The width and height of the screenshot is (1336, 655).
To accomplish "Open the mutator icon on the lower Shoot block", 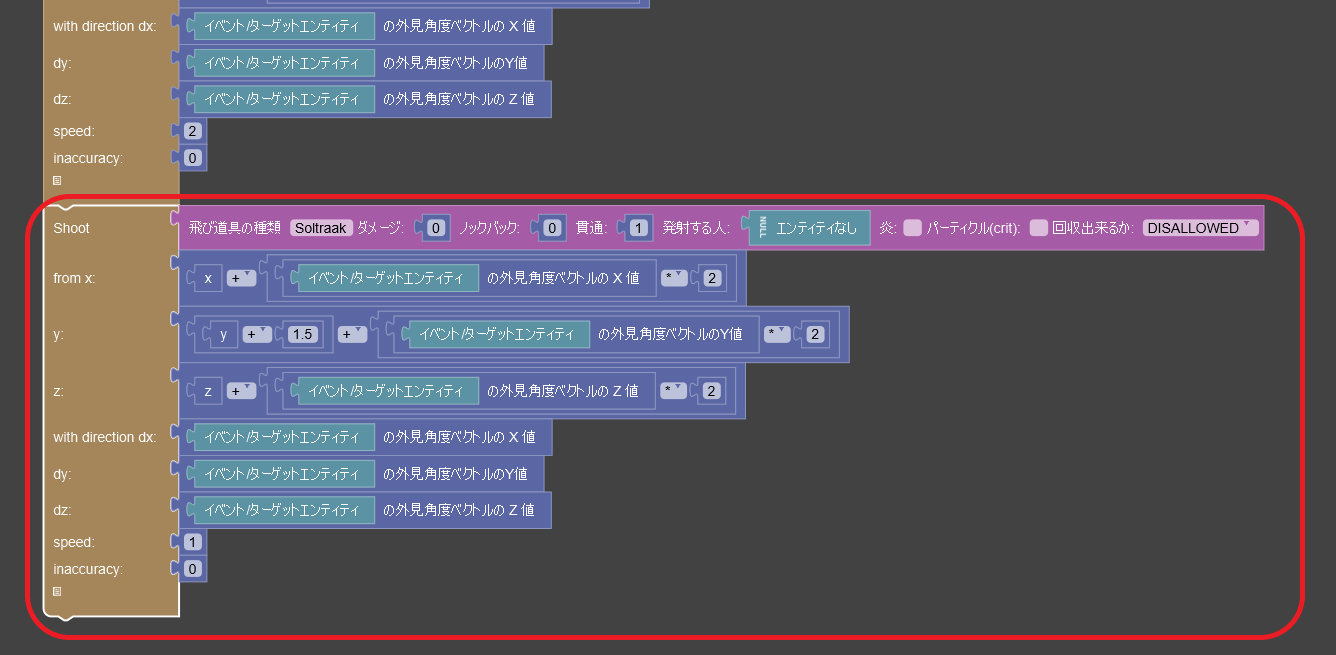I will point(57,592).
